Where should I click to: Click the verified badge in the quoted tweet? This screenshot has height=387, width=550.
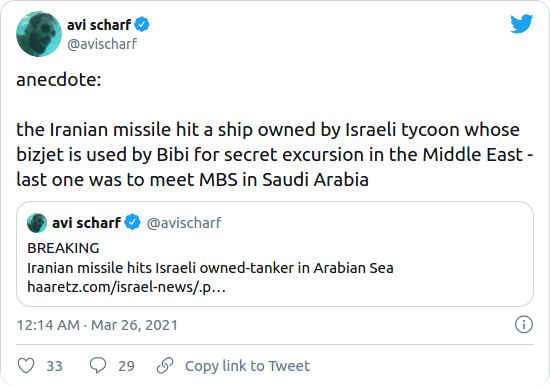click(133, 222)
